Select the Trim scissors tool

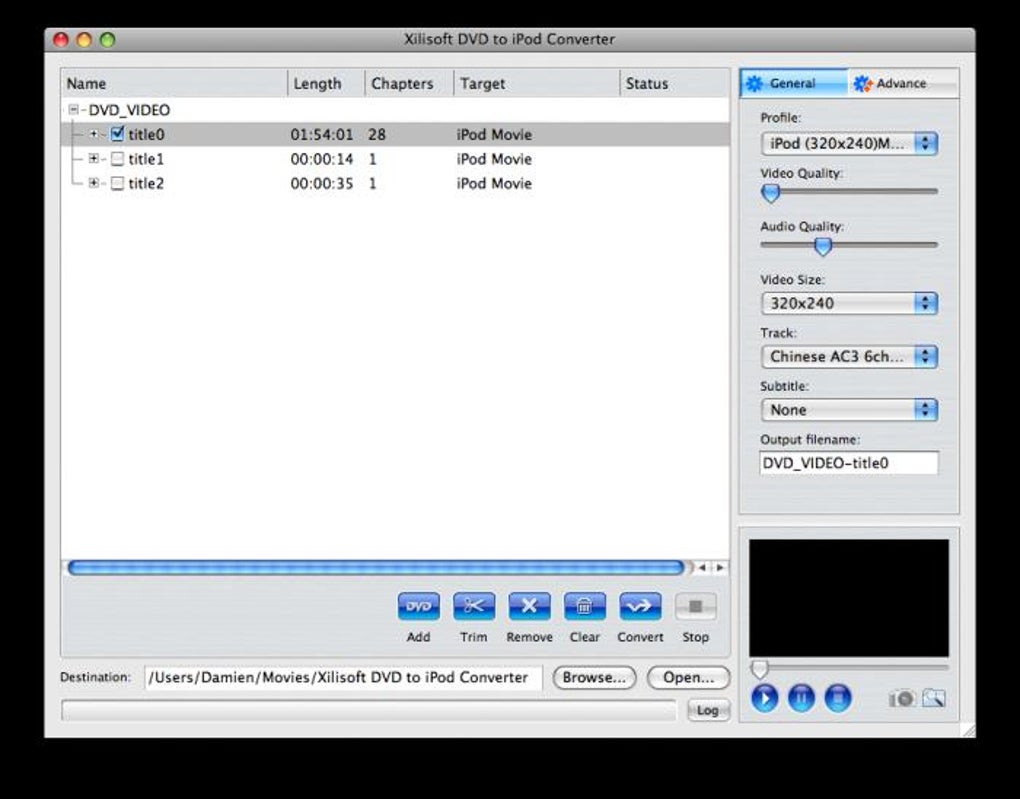(x=474, y=606)
